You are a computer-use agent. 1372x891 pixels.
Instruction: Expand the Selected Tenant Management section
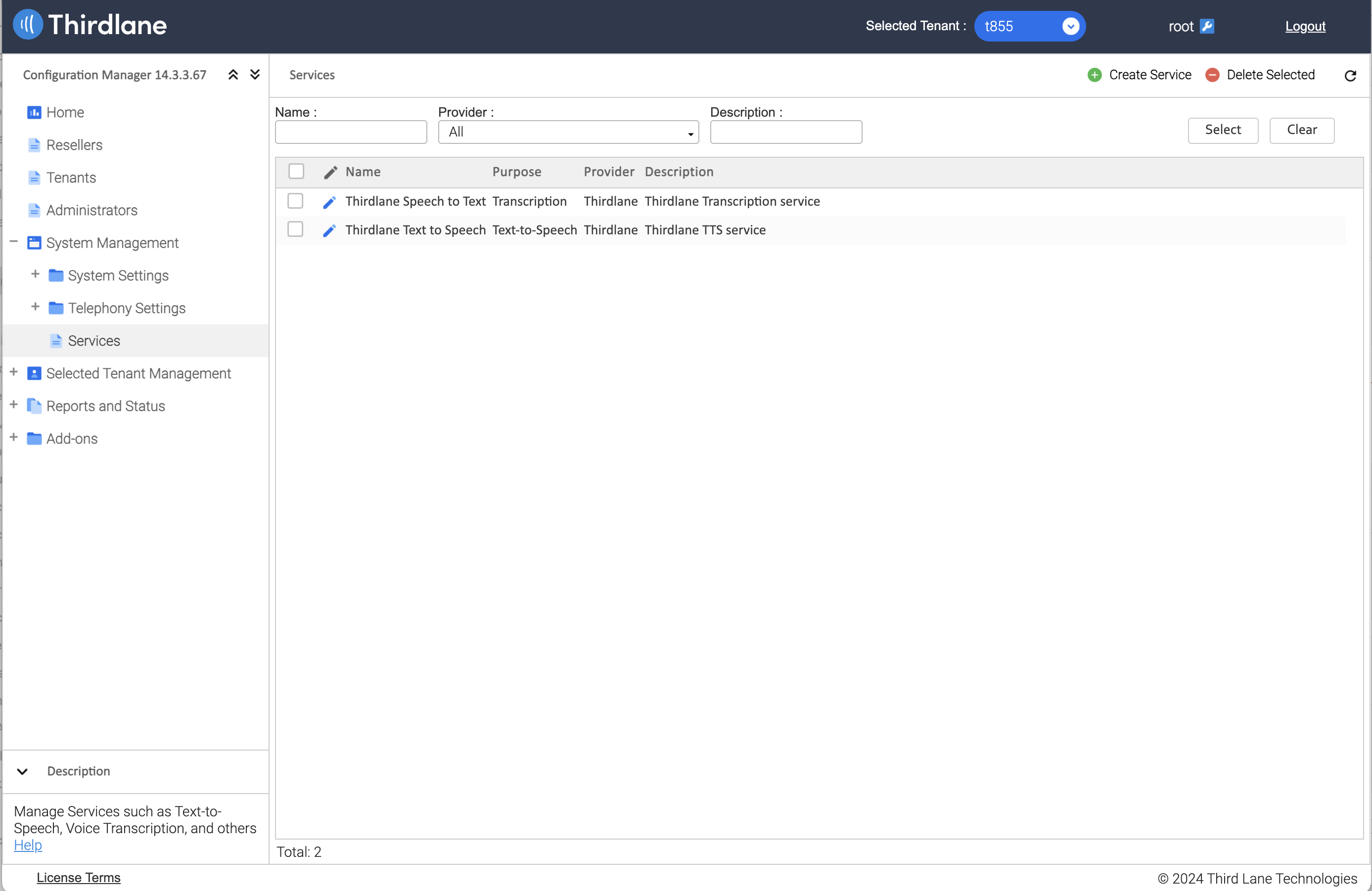click(x=14, y=373)
